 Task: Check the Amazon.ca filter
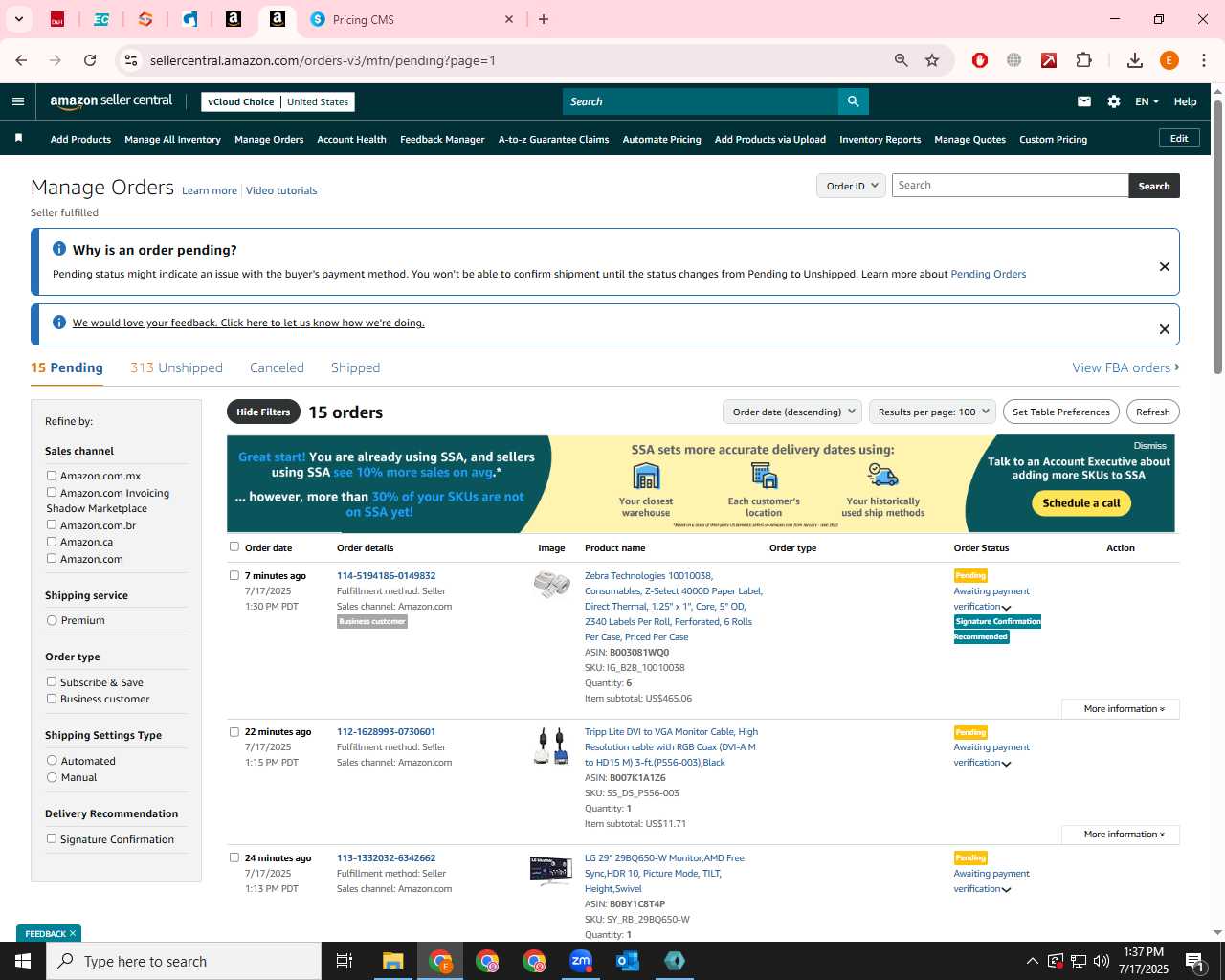[x=52, y=542]
